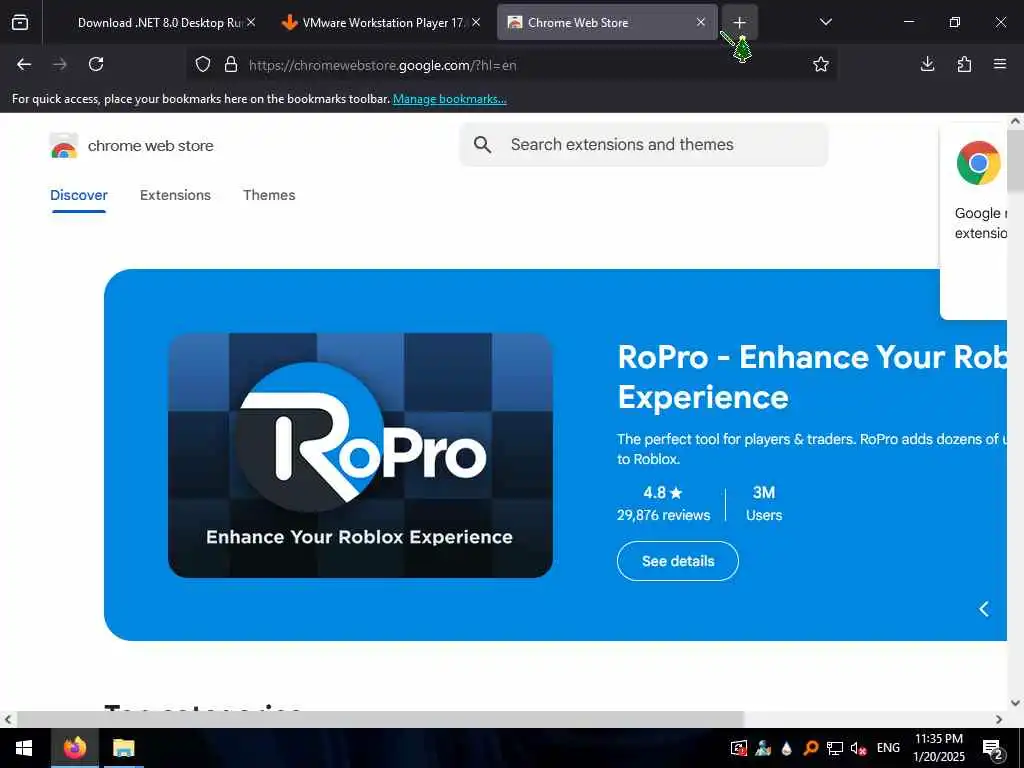
Task: Open Firefox View icon in the tab bar
Action: point(20,22)
